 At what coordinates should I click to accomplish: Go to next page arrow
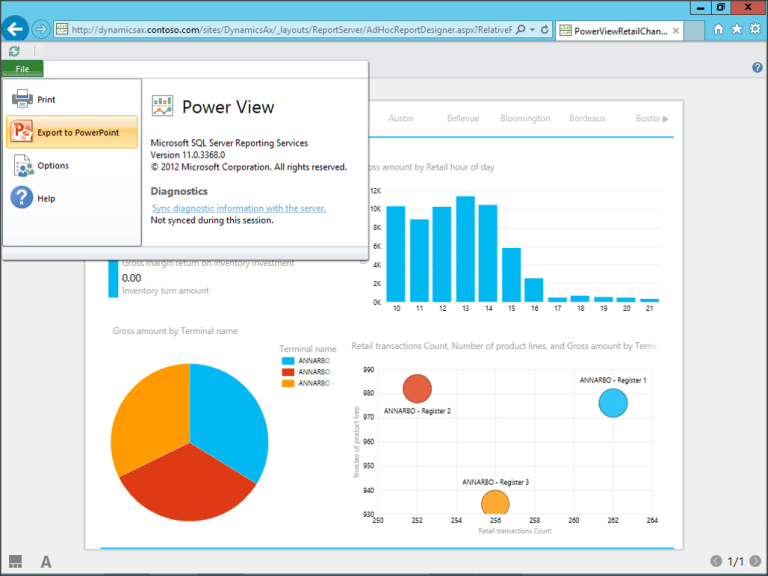click(x=755, y=561)
